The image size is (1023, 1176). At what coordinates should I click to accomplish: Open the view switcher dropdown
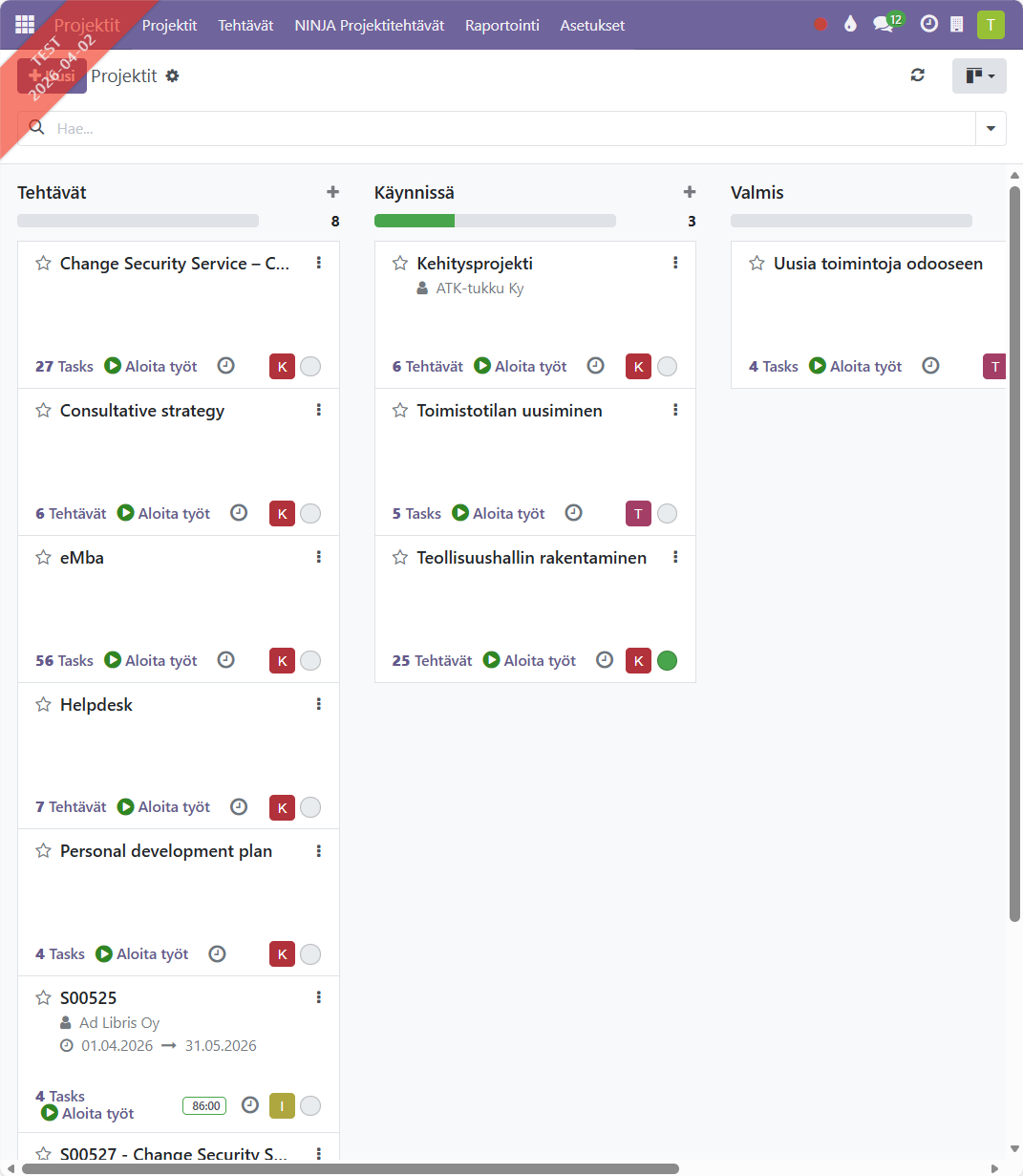click(979, 76)
